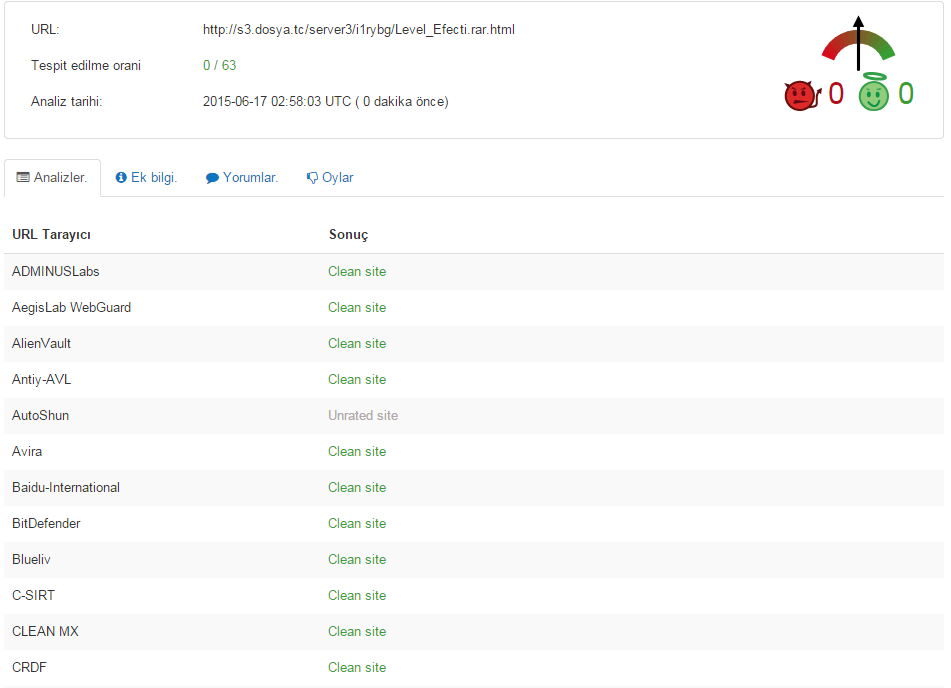This screenshot has height=688, width=951.
Task: Switch to the Ek bilgi tab
Action: point(146,178)
